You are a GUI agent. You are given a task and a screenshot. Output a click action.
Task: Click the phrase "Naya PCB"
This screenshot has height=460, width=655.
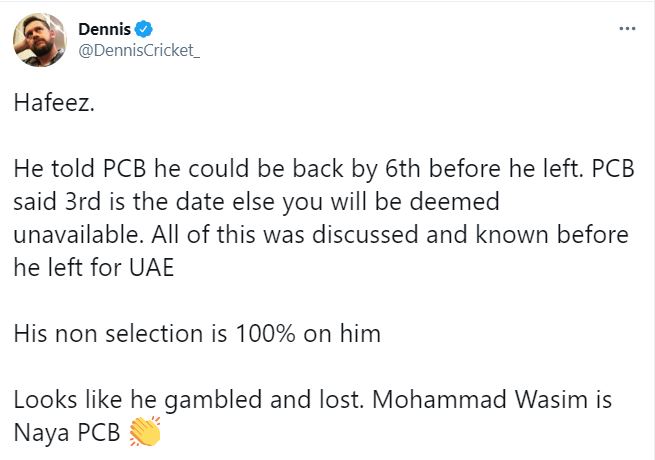[x=67, y=434]
